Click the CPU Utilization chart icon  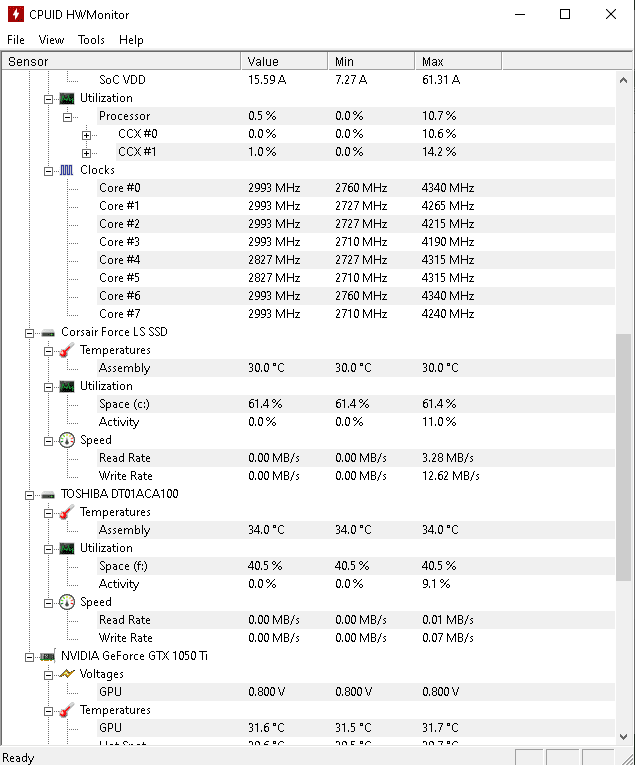[x=67, y=99]
